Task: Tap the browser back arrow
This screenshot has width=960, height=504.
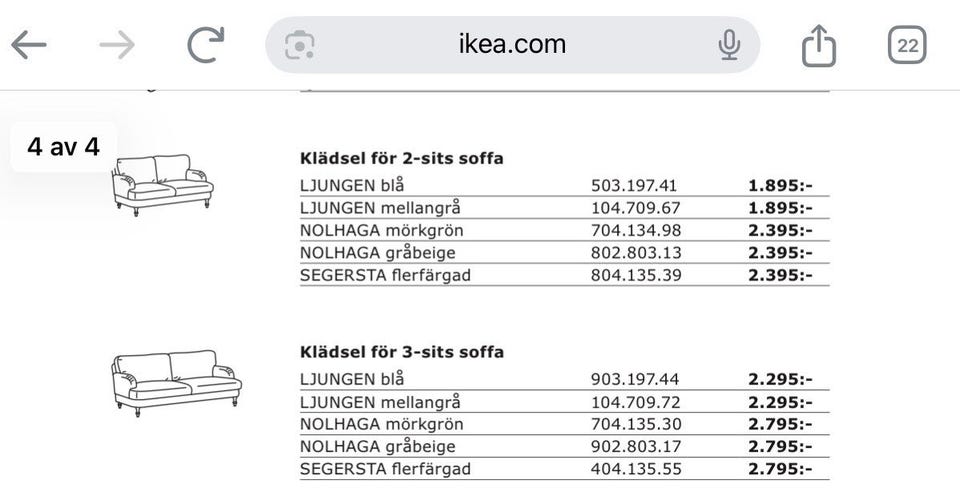Action: point(29,45)
